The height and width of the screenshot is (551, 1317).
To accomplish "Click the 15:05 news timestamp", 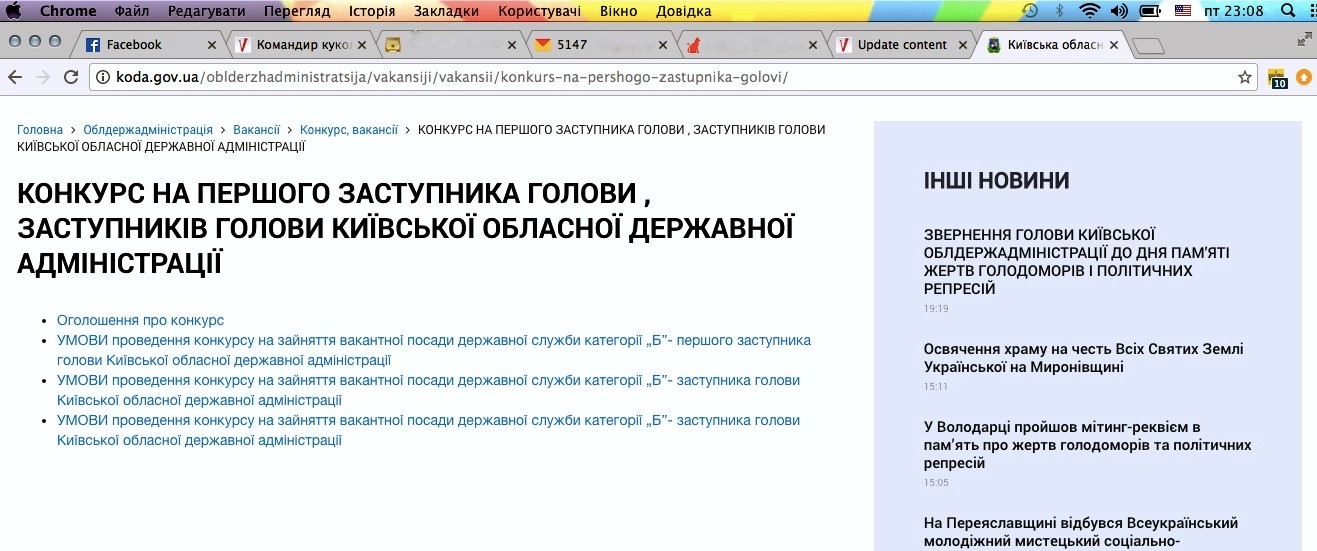I will 936,483.
